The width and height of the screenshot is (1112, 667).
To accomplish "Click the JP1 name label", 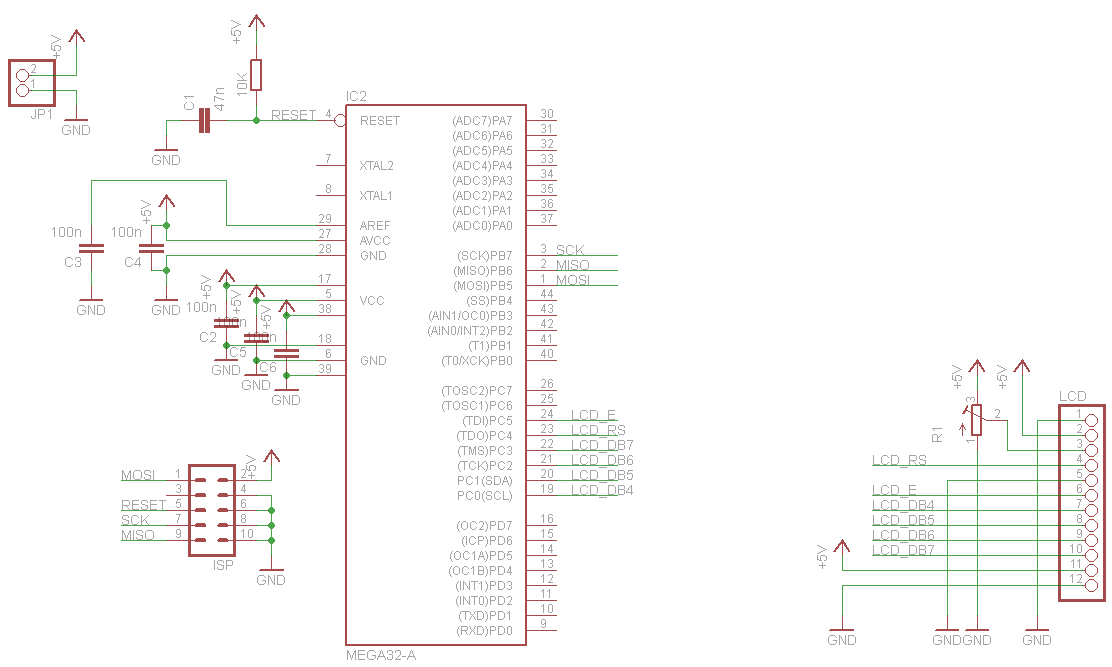I will 41,113.
